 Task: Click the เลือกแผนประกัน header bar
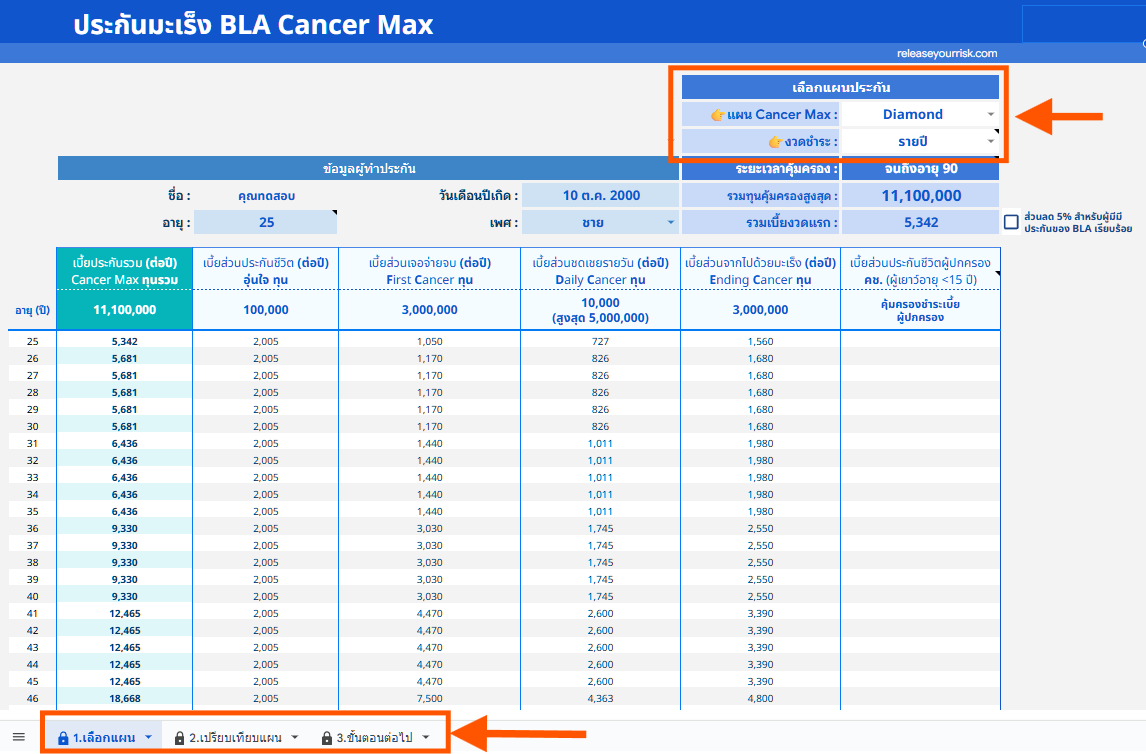[840, 87]
